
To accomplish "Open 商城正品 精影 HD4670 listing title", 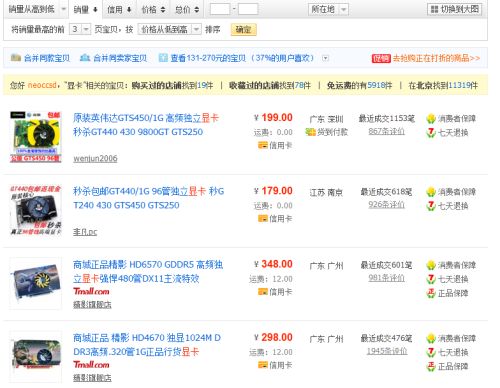I will [x=147, y=345].
